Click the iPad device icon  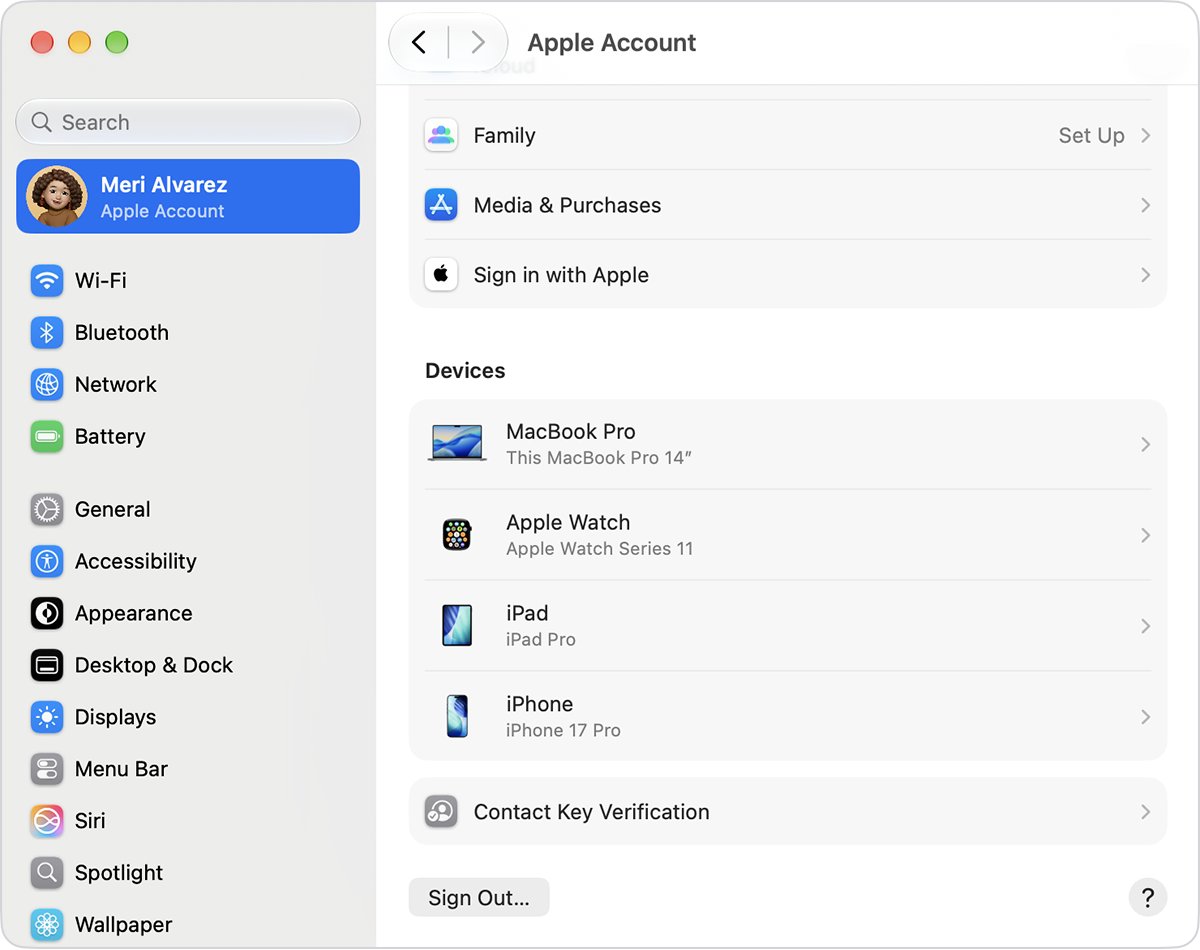click(457, 626)
